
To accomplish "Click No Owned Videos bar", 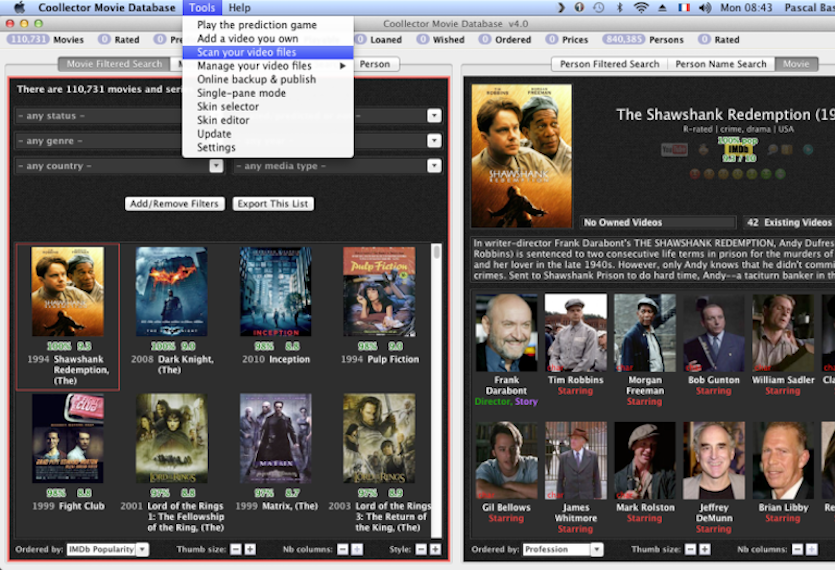I will click(657, 222).
